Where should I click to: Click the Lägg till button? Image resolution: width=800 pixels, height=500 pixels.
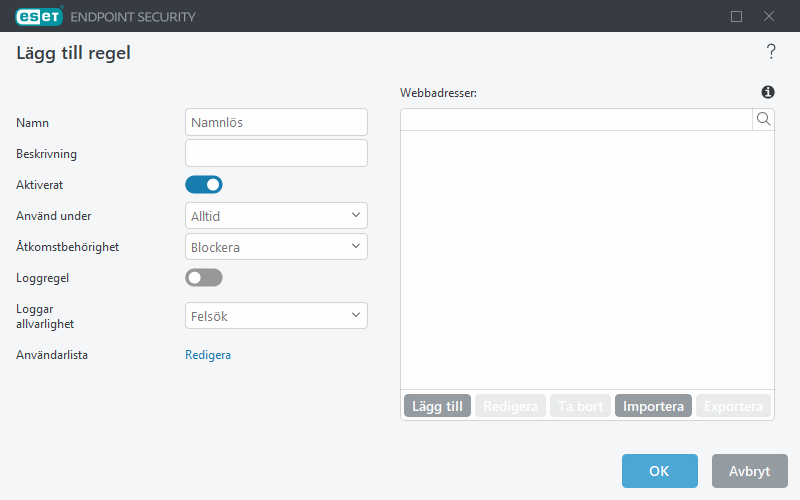[x=437, y=406]
